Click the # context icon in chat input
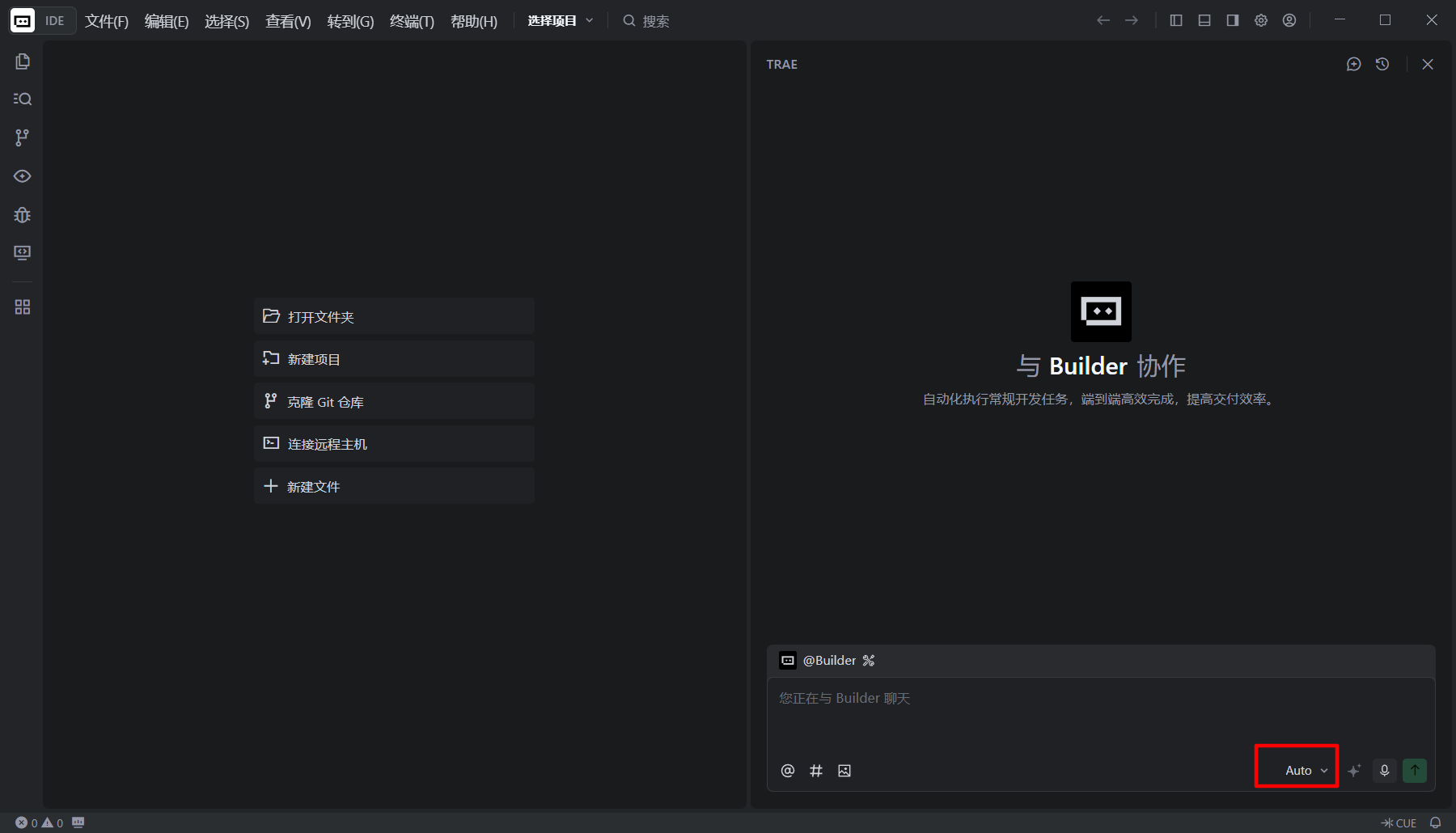The width and height of the screenshot is (1456, 833). pyautogui.click(x=816, y=771)
